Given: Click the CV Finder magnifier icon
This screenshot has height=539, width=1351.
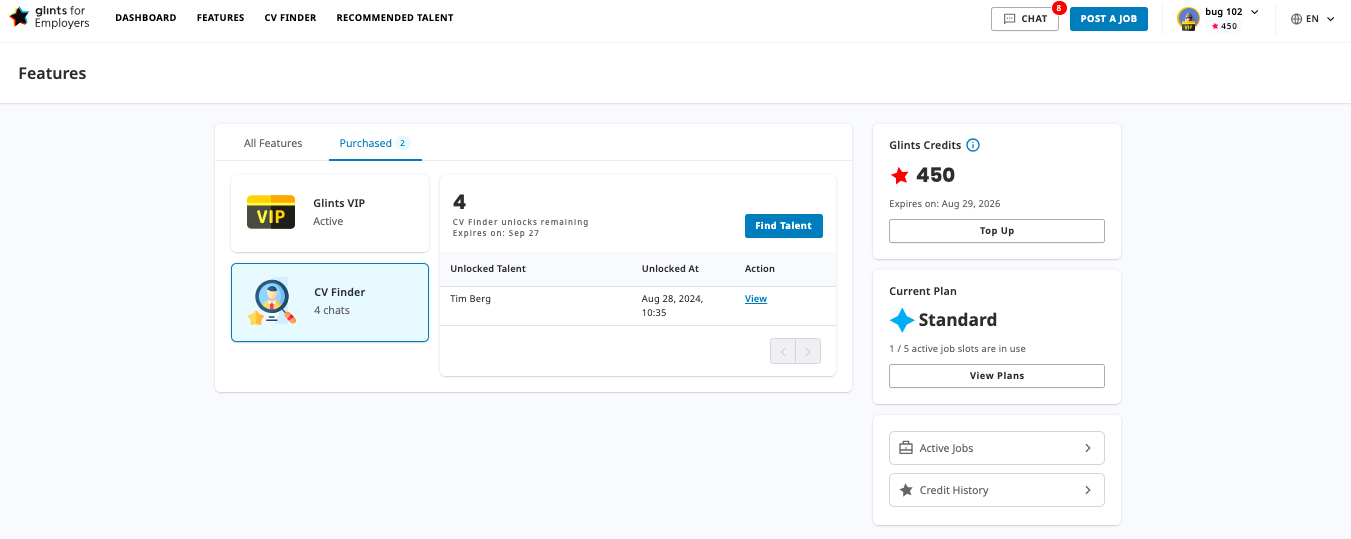Looking at the screenshot, I should [272, 302].
